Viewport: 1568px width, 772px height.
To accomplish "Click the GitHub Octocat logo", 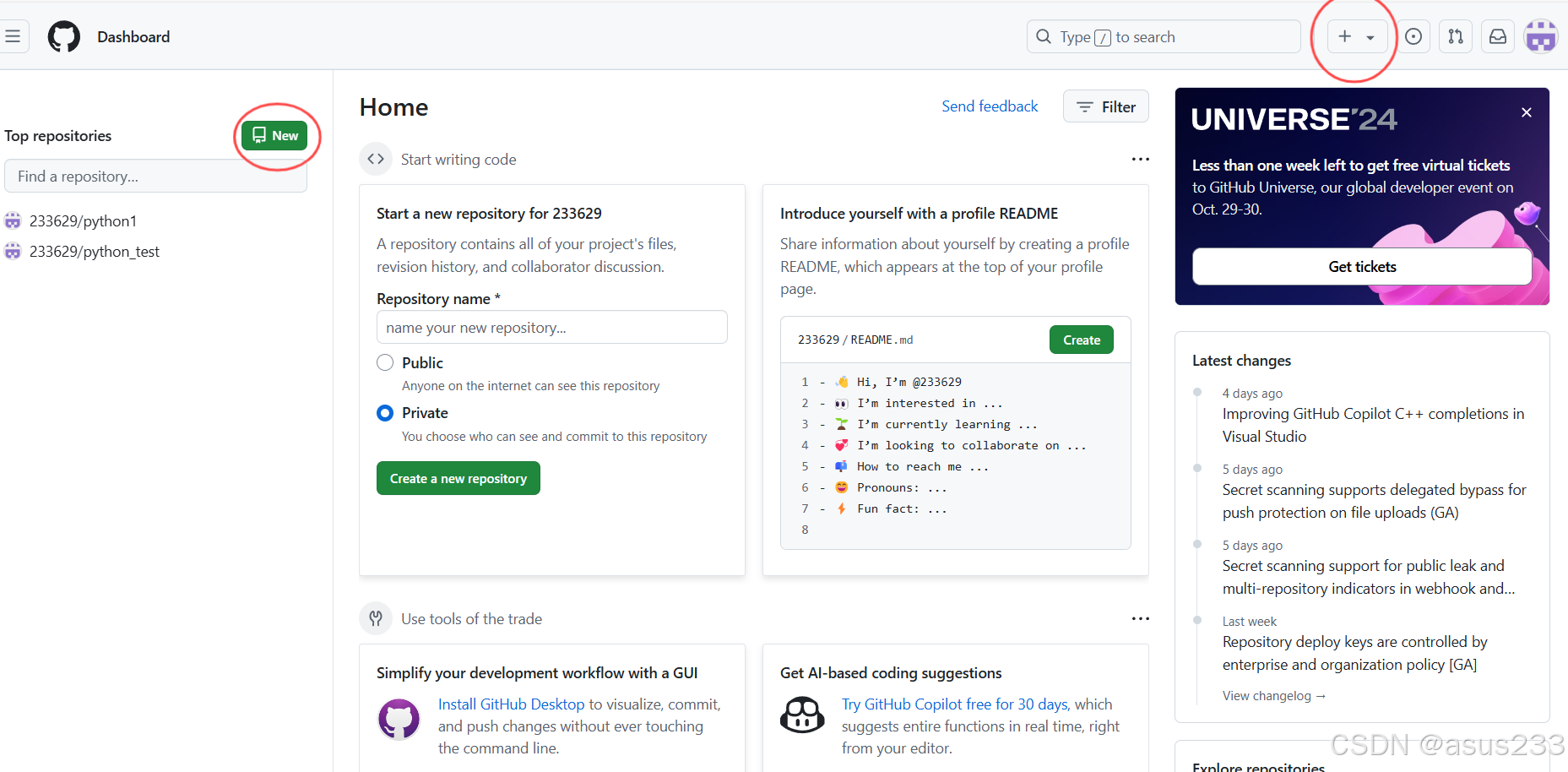I will (x=64, y=37).
